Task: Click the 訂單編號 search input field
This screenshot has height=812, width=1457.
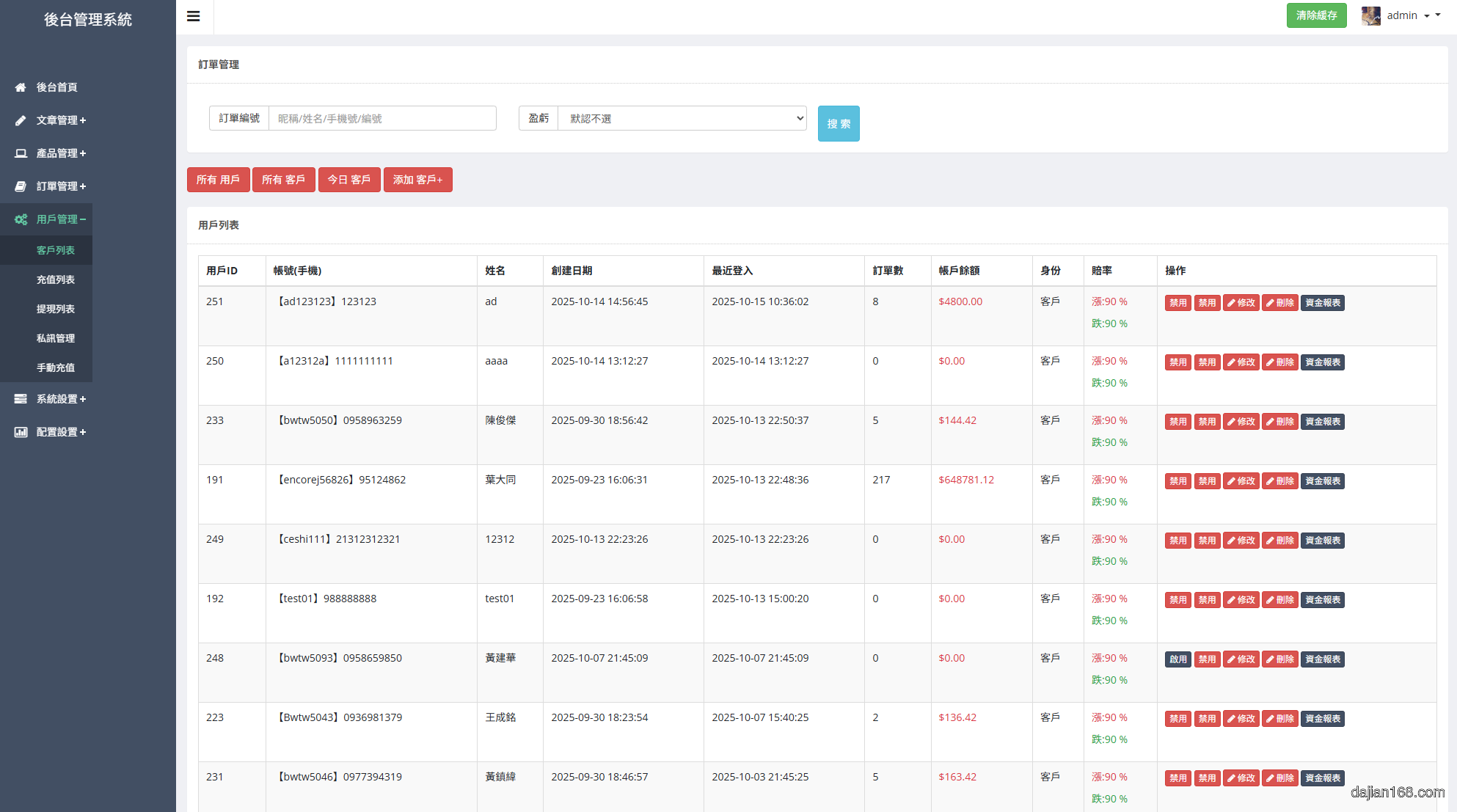Action: (x=382, y=118)
